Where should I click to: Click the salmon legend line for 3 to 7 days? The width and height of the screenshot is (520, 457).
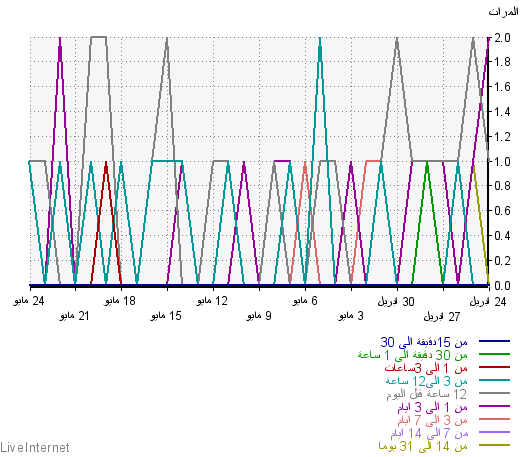click(x=494, y=419)
